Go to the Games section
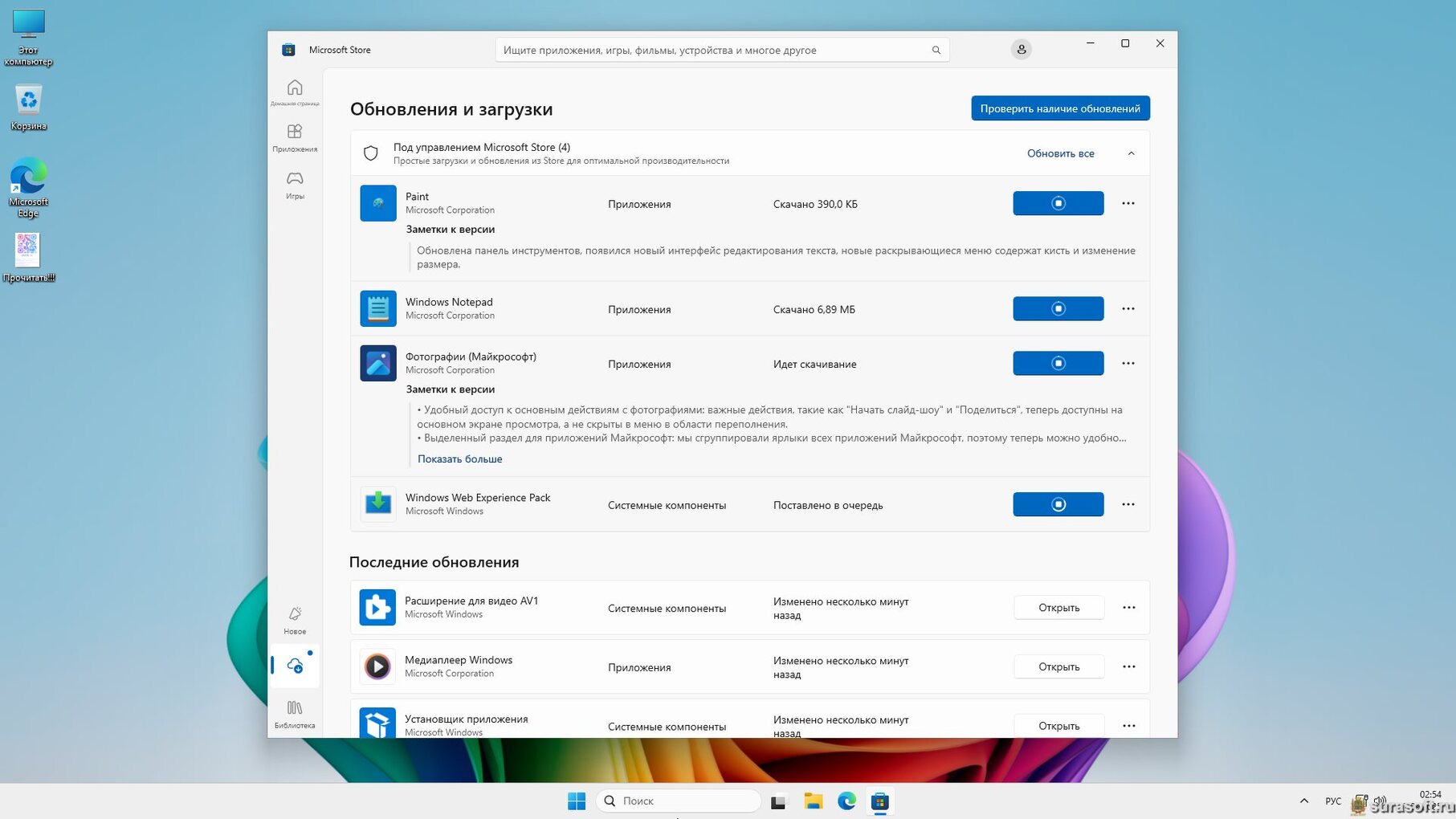 (x=295, y=183)
